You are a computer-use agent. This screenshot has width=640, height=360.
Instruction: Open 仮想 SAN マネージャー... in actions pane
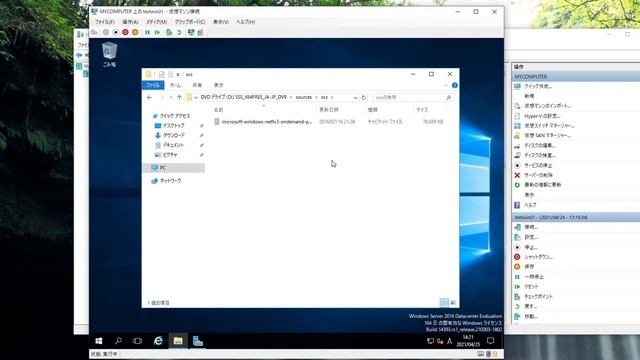(x=547, y=136)
